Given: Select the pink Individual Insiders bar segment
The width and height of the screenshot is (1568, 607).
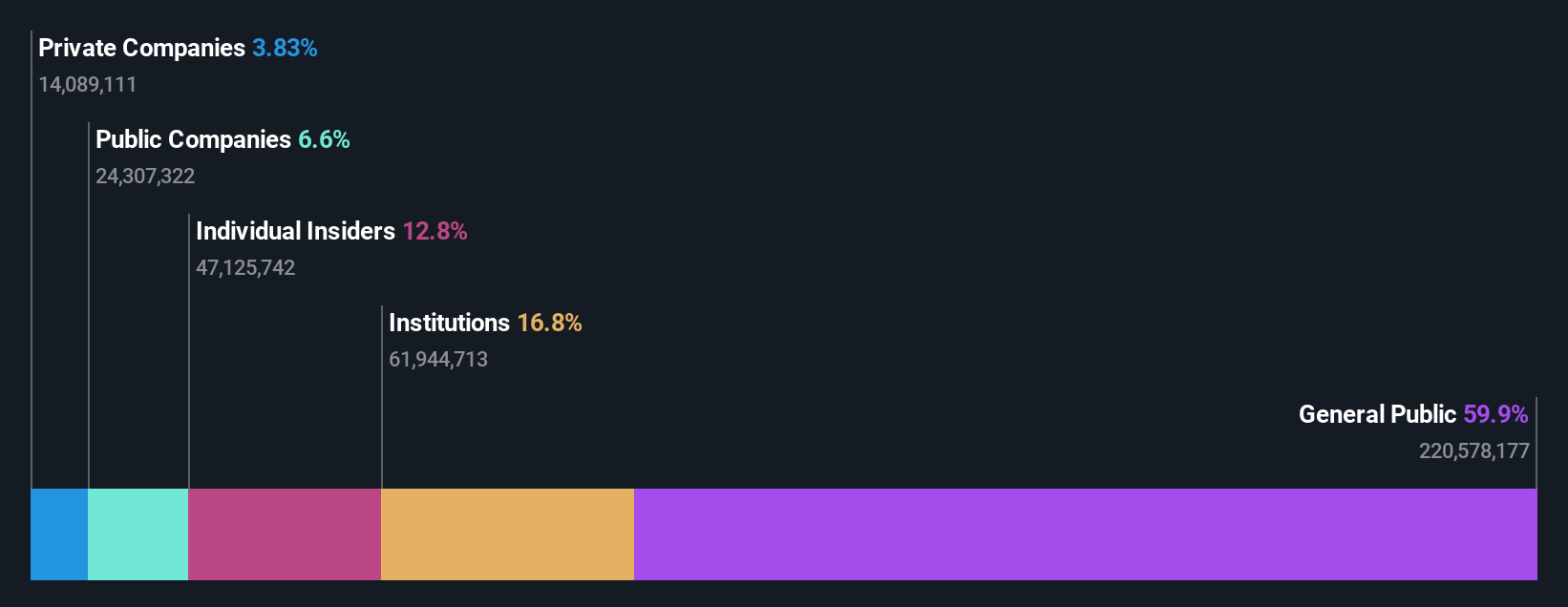Looking at the screenshot, I should (285, 534).
